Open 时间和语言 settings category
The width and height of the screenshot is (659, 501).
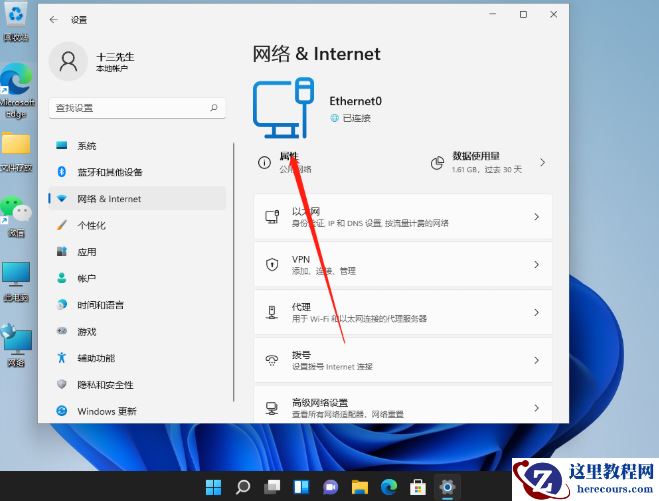click(x=137, y=305)
